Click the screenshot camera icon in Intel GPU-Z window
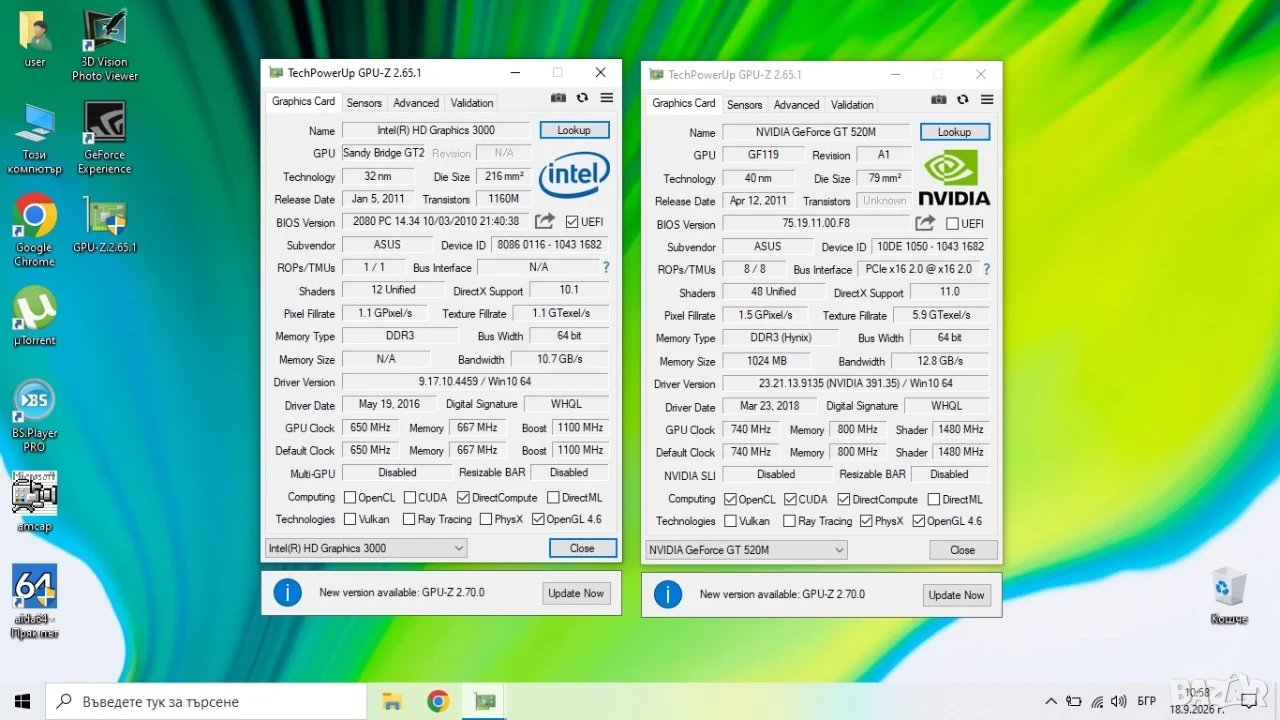 [x=558, y=98]
